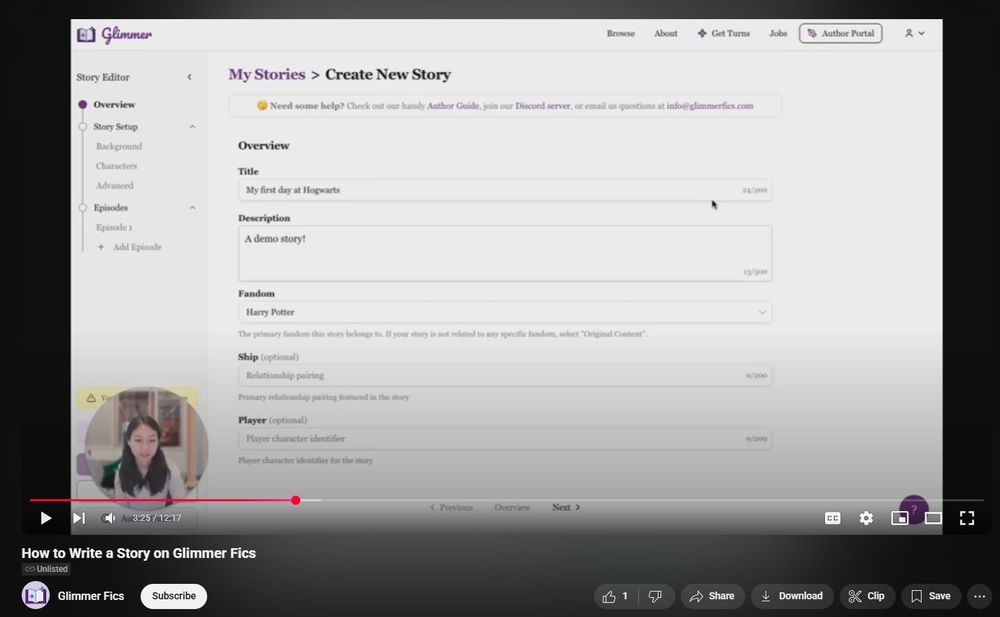Open the more actions ellipsis menu
The image size is (1000, 617).
(x=980, y=596)
